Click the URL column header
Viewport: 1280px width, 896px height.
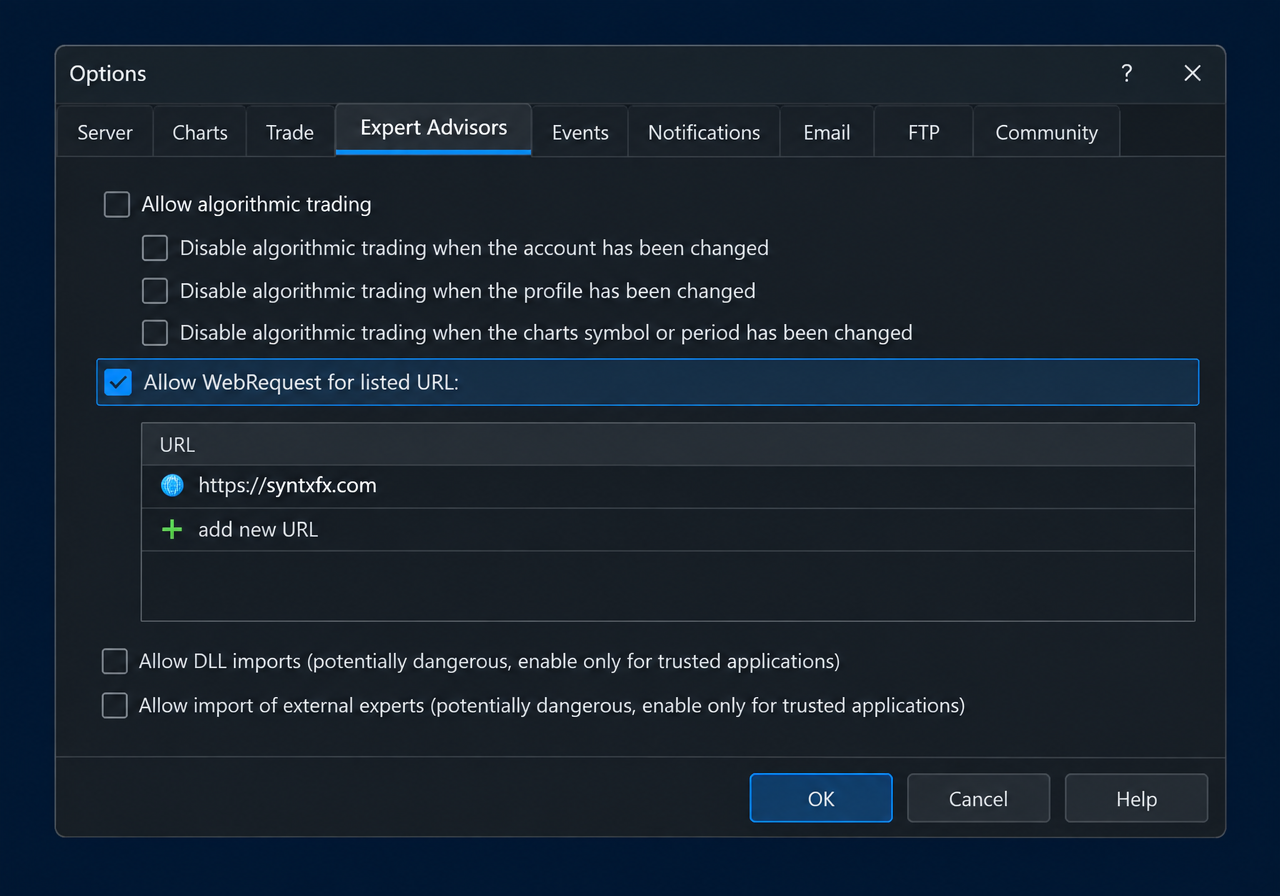[x=668, y=445]
